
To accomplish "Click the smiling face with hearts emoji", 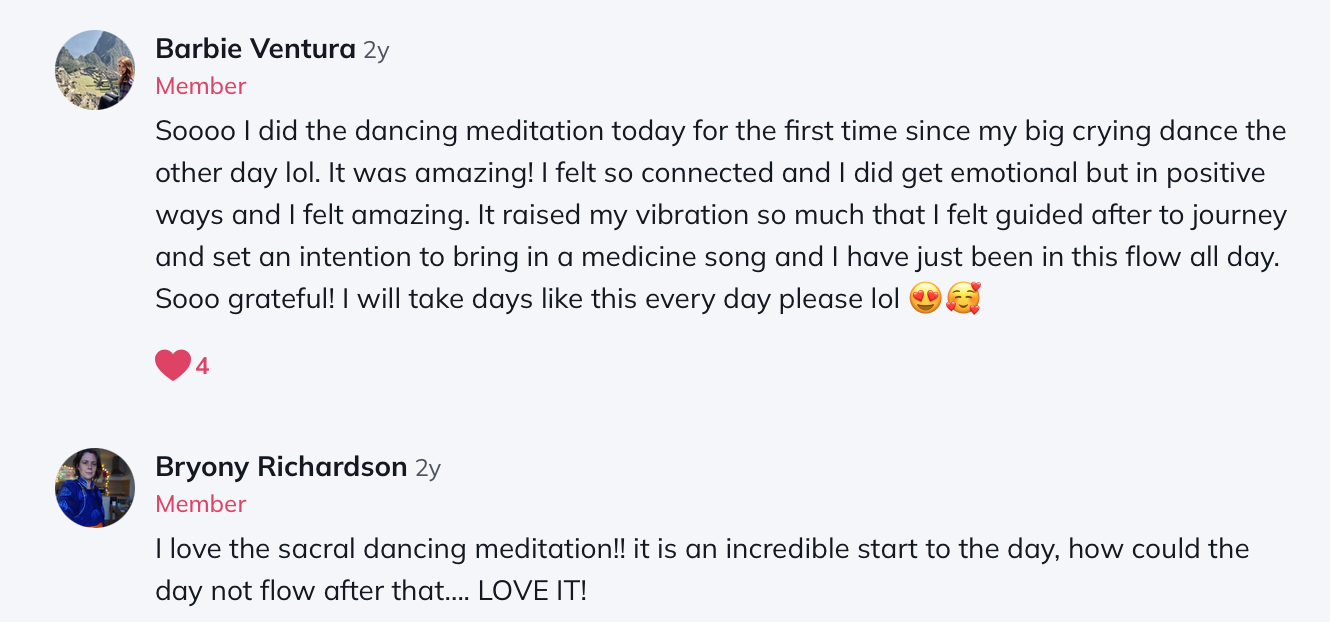I will (963, 300).
